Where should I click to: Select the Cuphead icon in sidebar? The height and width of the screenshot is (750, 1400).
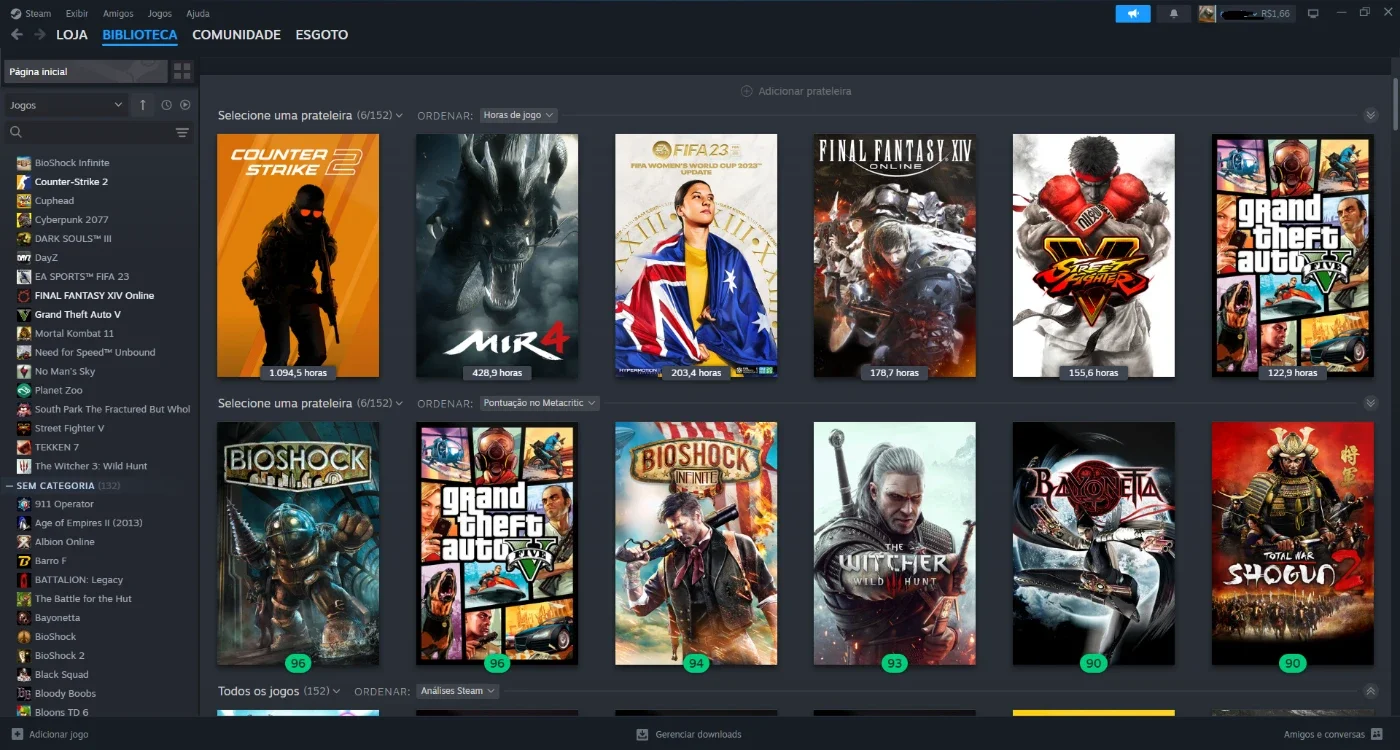[x=24, y=200]
